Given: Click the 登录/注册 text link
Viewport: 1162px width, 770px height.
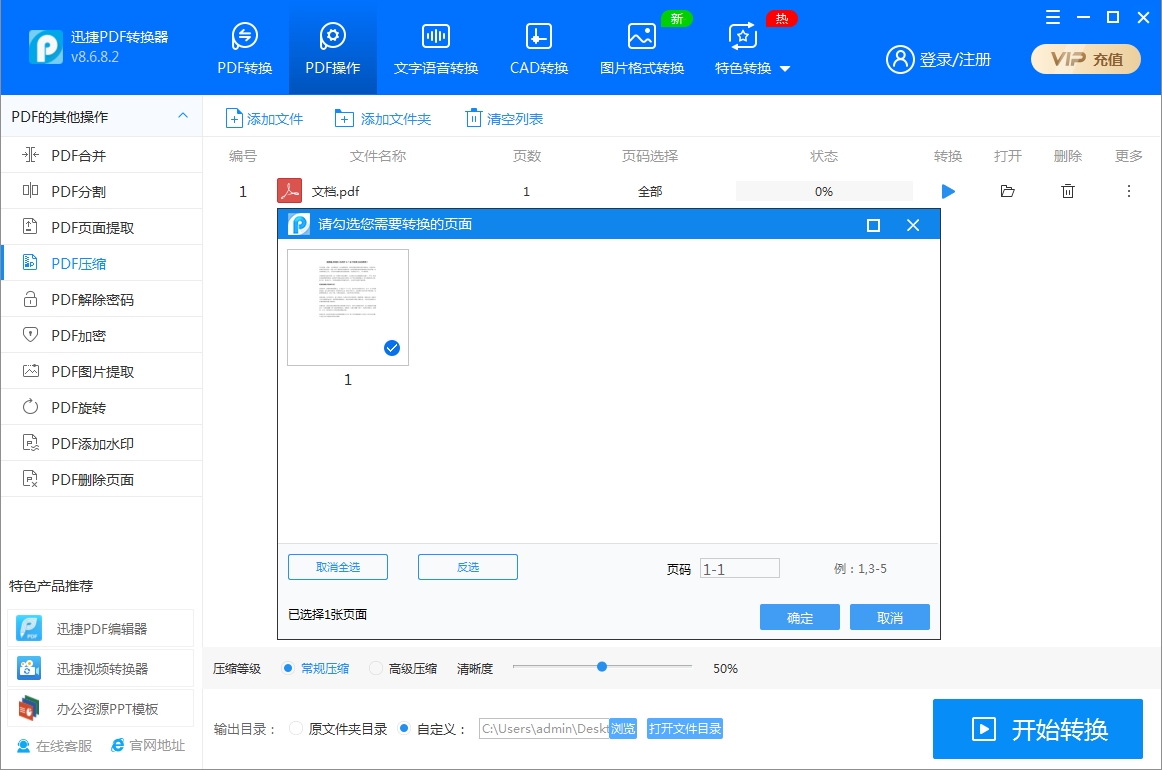Looking at the screenshot, I should (x=954, y=59).
